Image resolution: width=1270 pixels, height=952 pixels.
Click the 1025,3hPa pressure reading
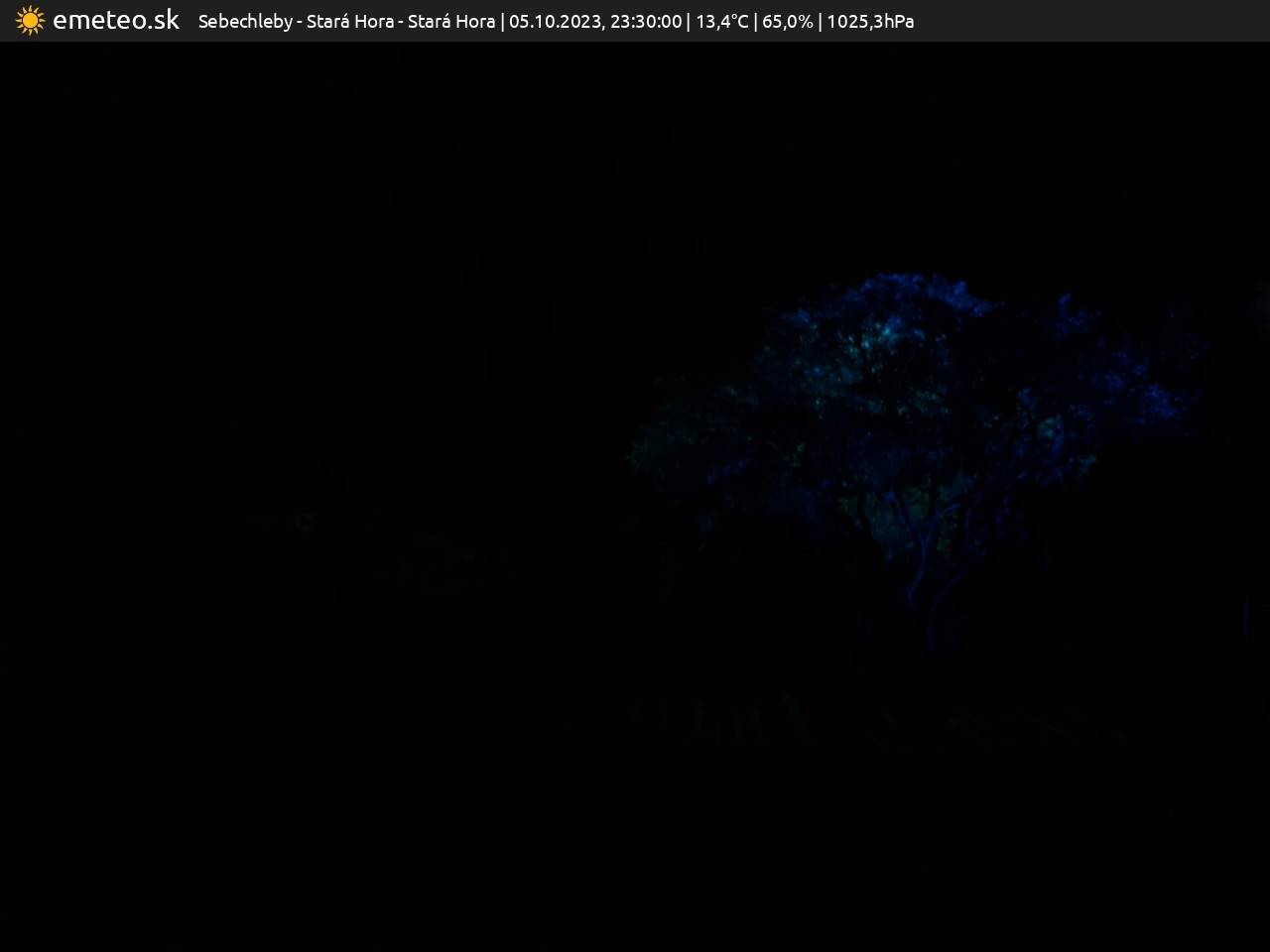tap(870, 21)
